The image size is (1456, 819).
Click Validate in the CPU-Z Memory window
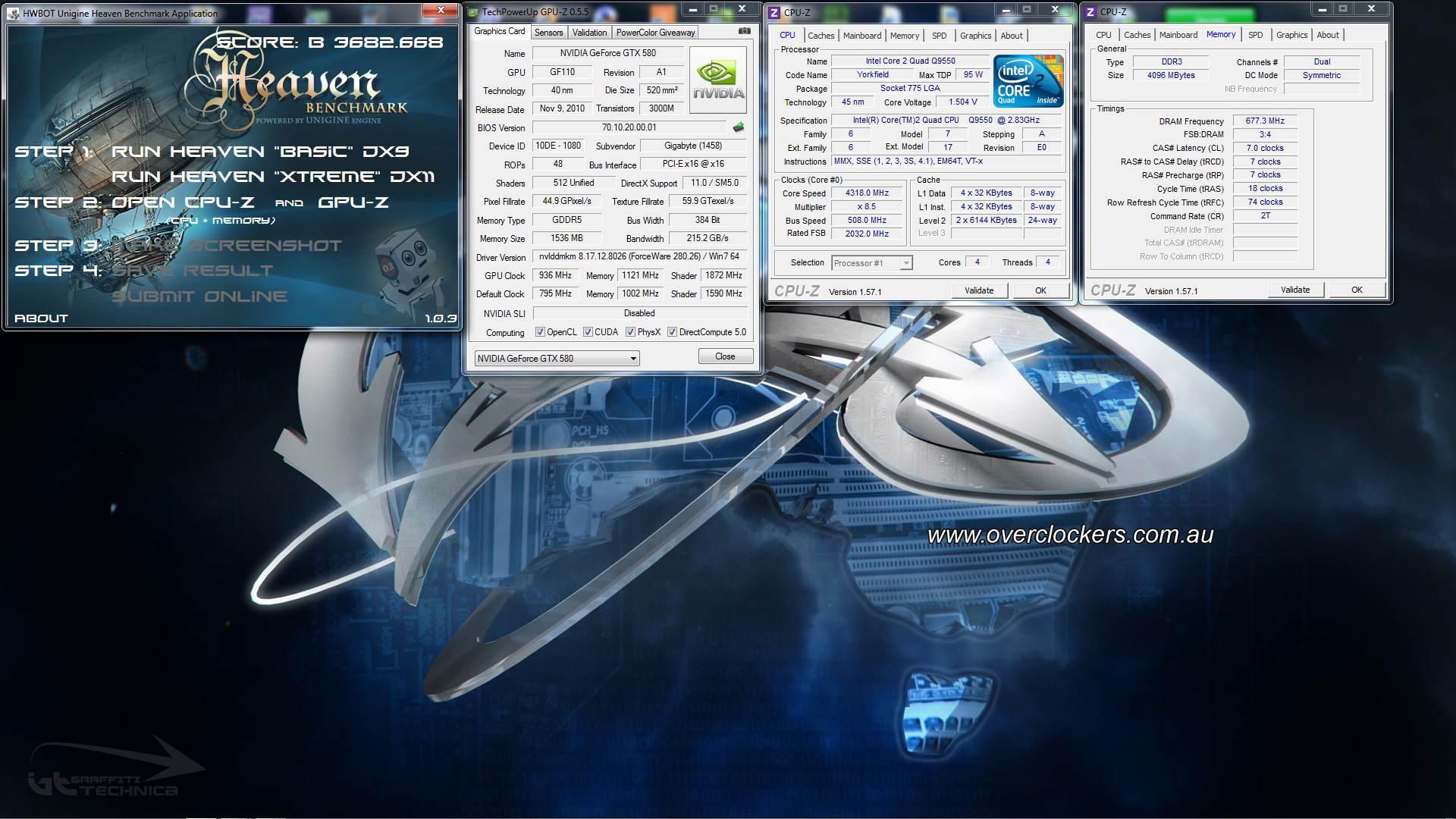click(x=1295, y=290)
